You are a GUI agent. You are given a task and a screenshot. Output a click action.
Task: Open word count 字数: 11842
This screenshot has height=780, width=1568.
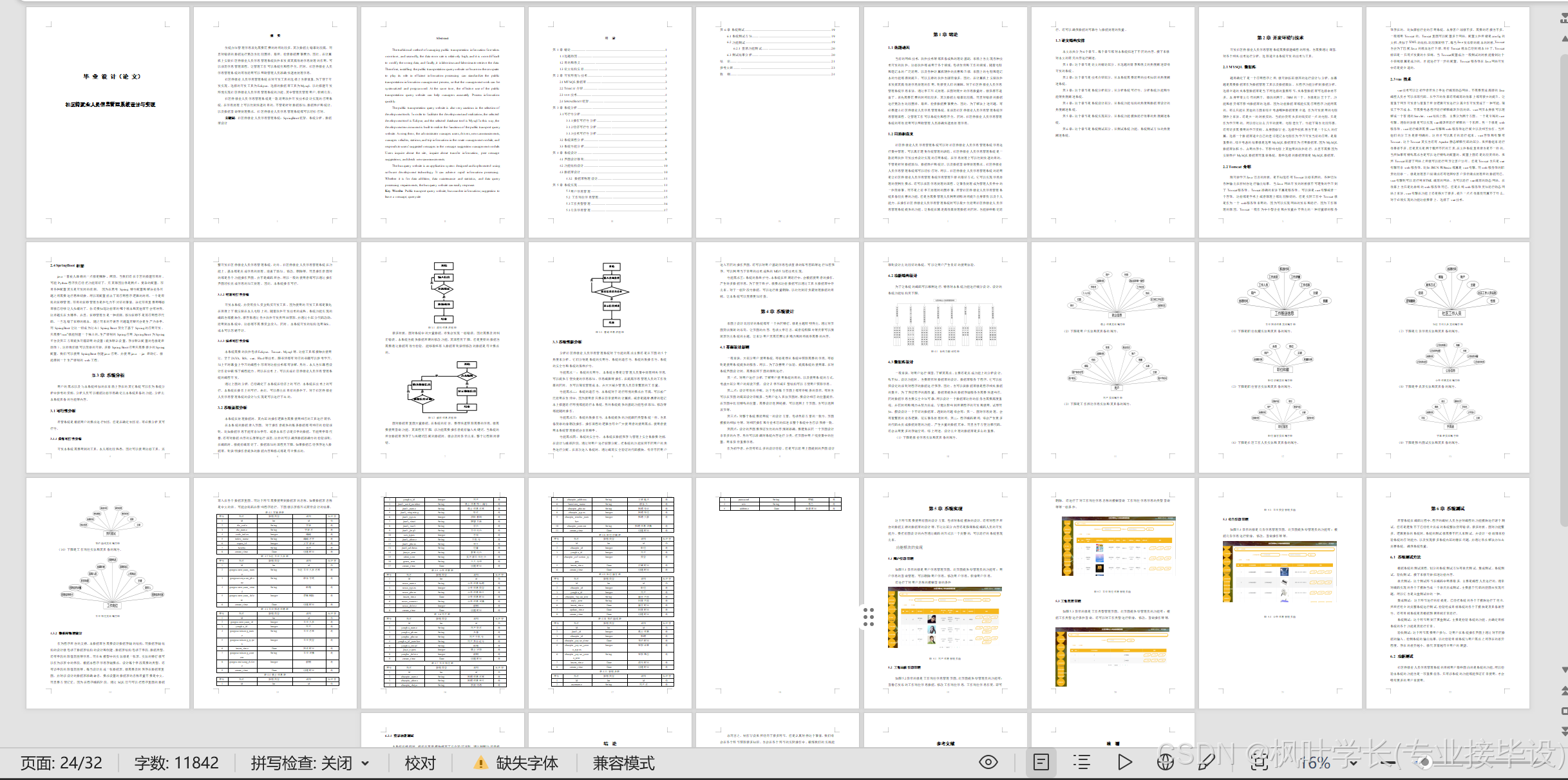[x=176, y=763]
